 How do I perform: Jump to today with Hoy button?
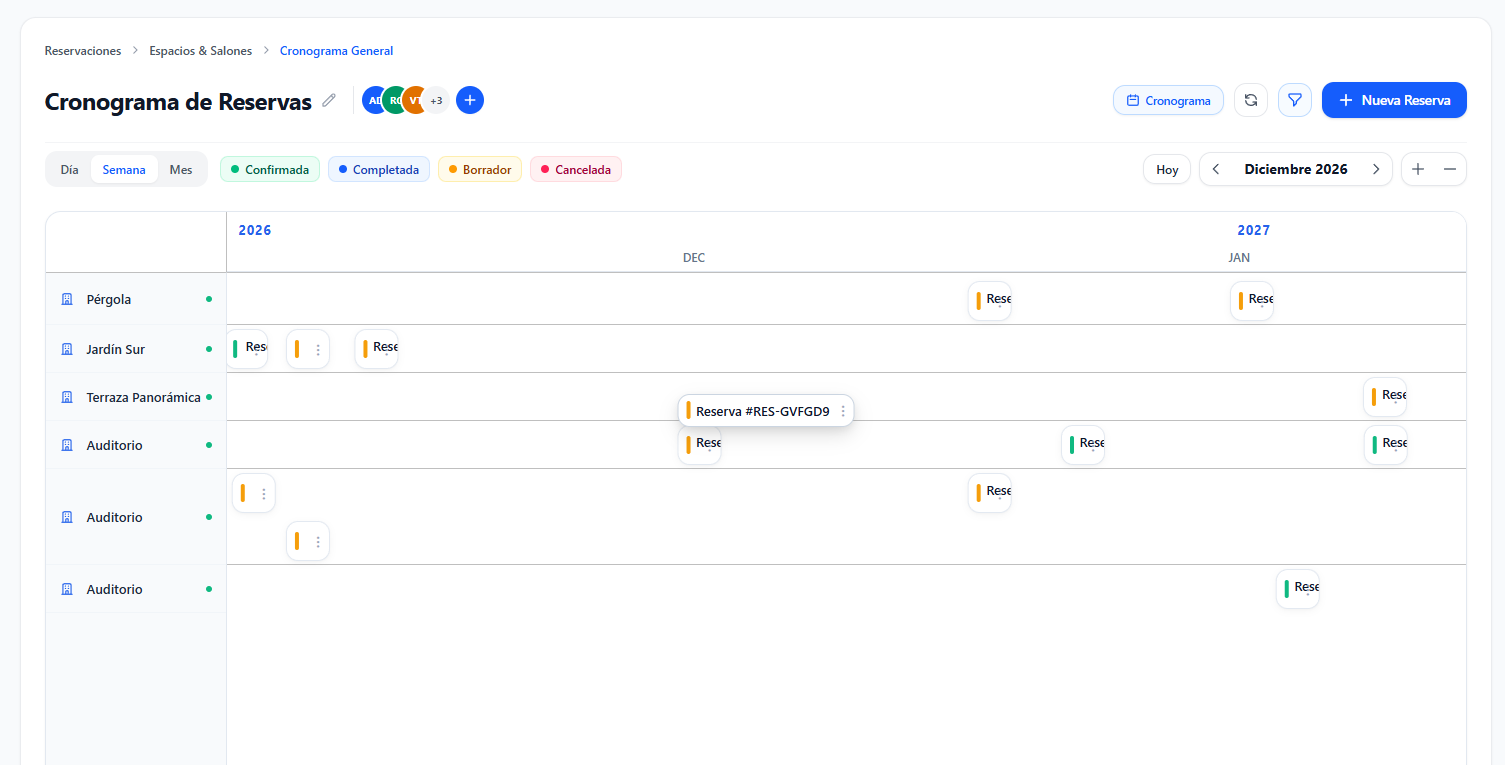coord(1167,169)
